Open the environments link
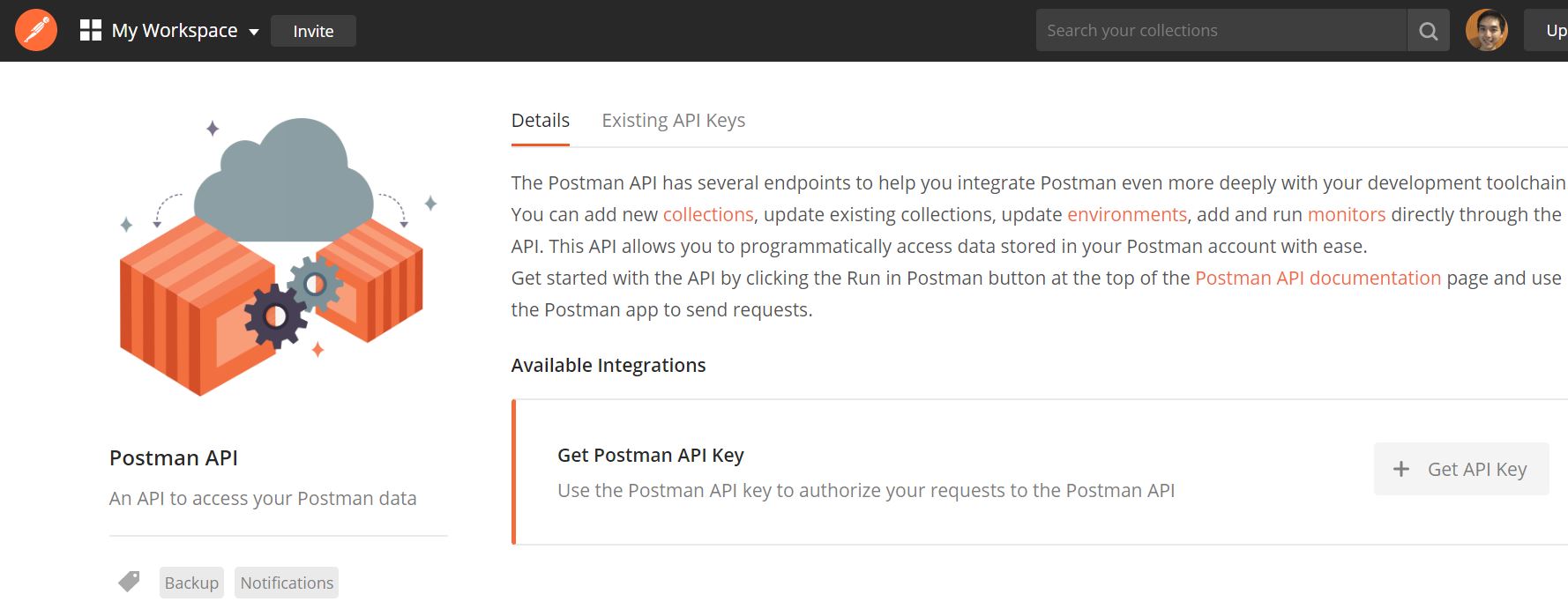The height and width of the screenshot is (609, 1568). coord(1127,214)
